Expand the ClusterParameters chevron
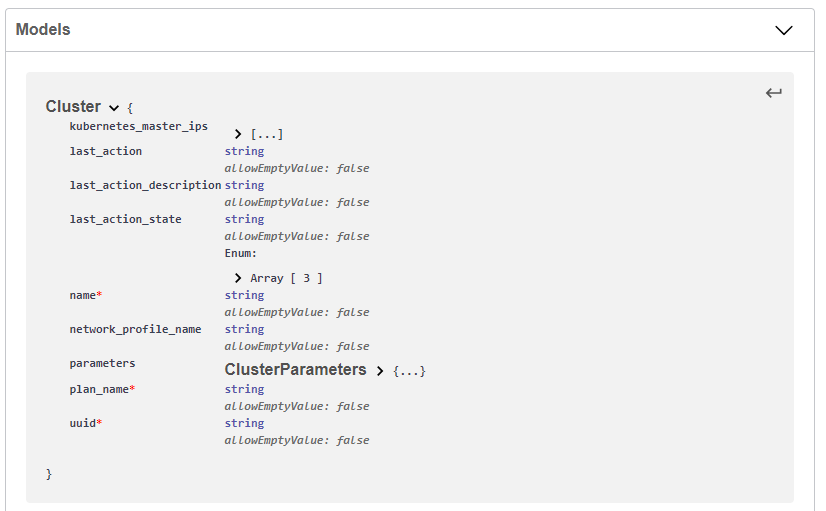The width and height of the screenshot is (826, 511). coord(380,371)
